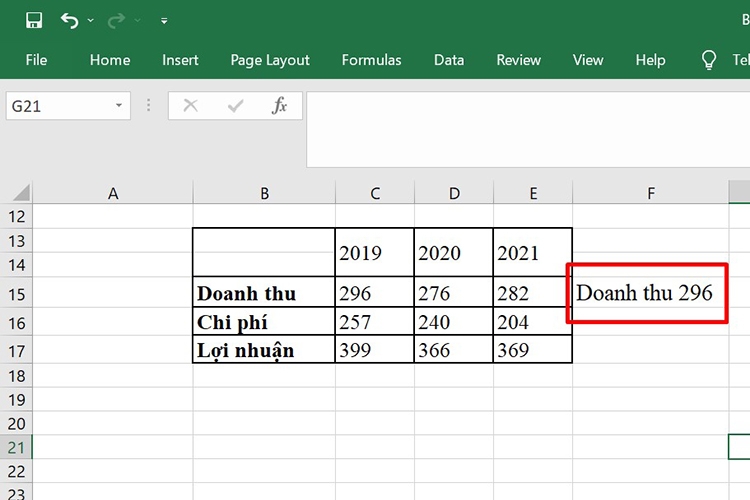Select row 15 header
This screenshot has height=500, width=750.
[16, 293]
